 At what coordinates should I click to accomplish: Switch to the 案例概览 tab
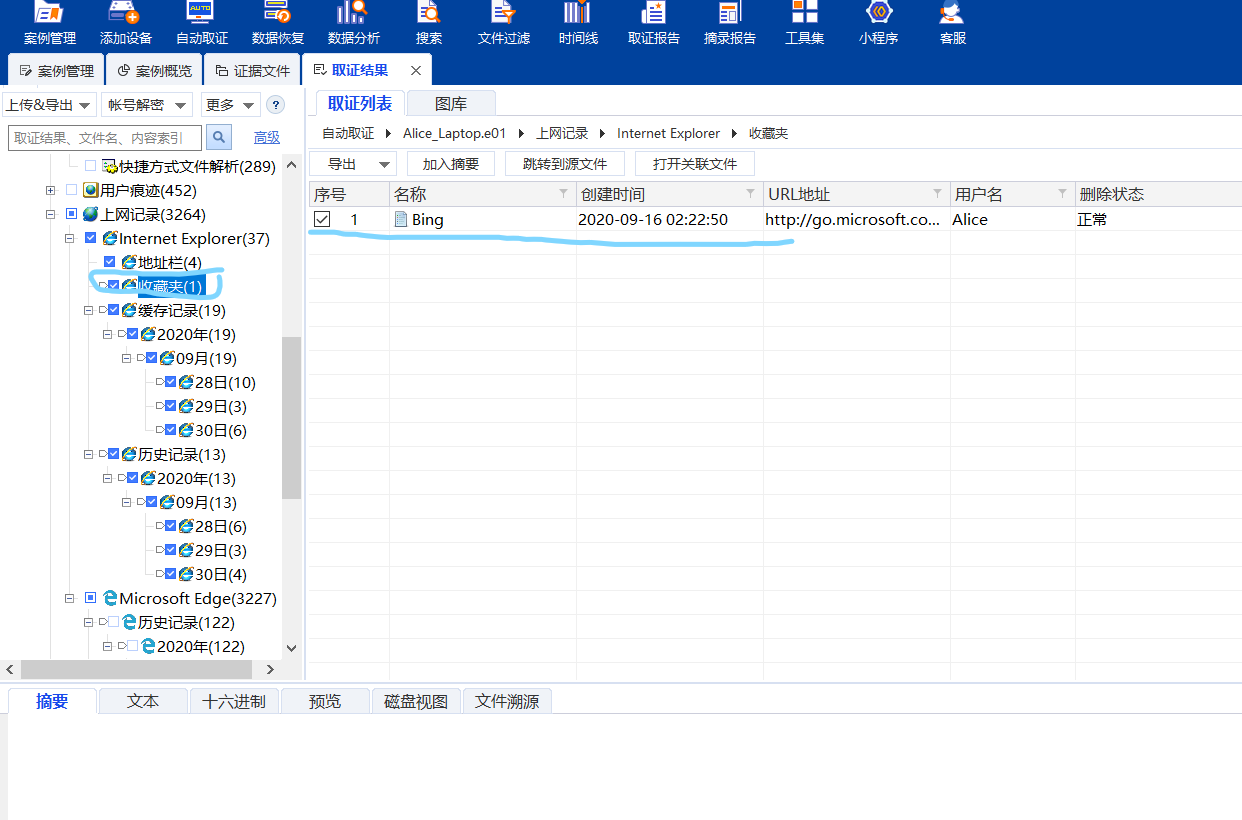(x=154, y=71)
